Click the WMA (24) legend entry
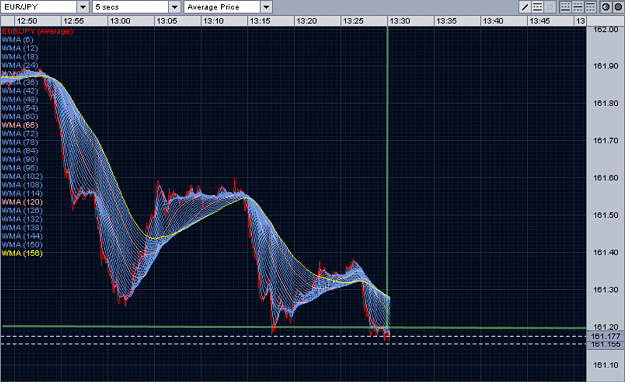This screenshot has width=625, height=382. click(x=20, y=65)
